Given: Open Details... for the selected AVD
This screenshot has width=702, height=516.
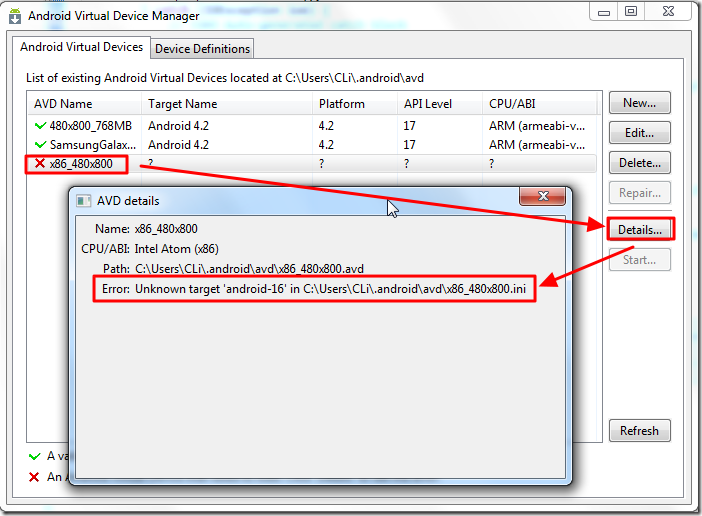Looking at the screenshot, I should pos(640,230).
